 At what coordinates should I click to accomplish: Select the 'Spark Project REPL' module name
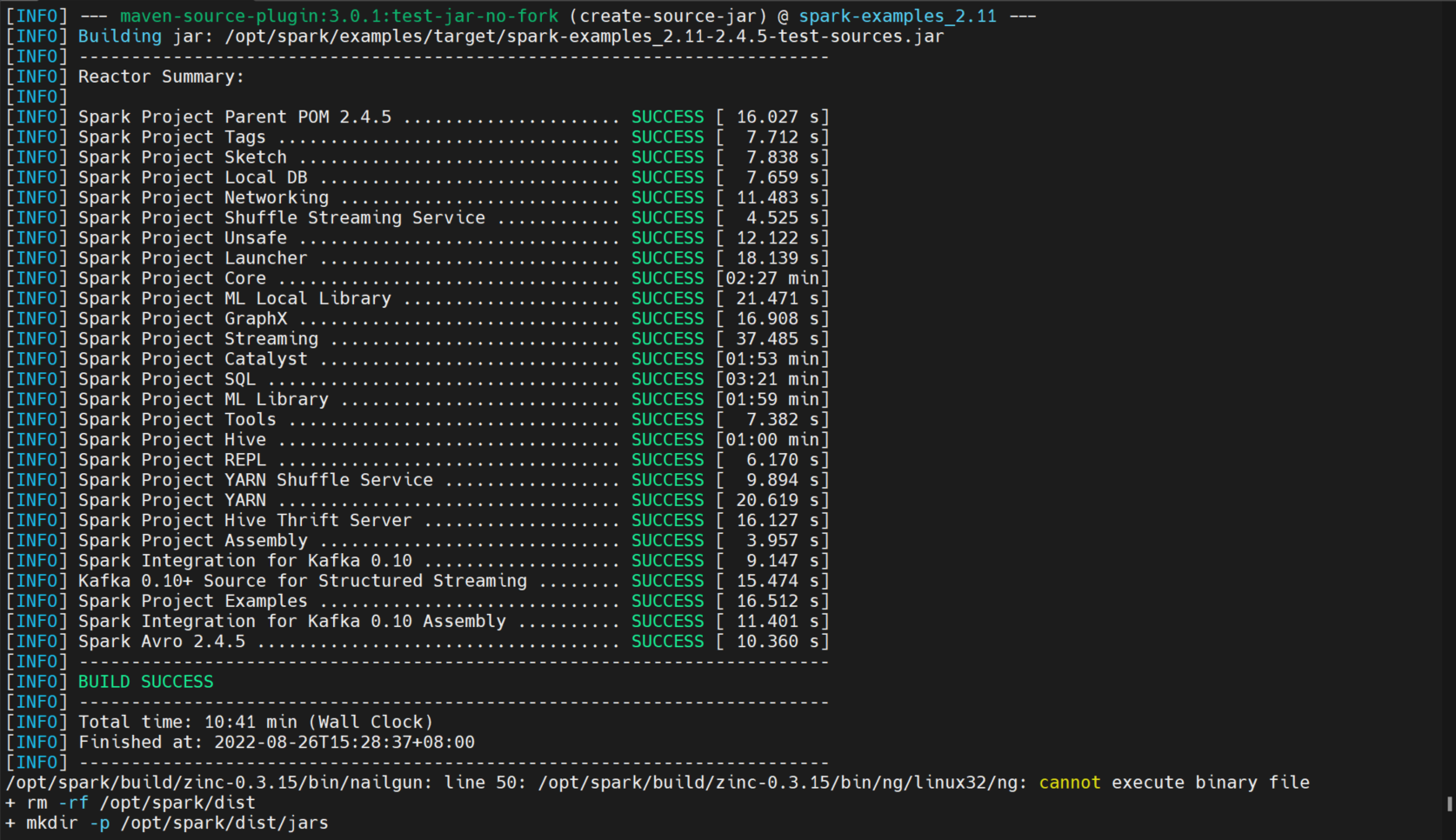172,460
